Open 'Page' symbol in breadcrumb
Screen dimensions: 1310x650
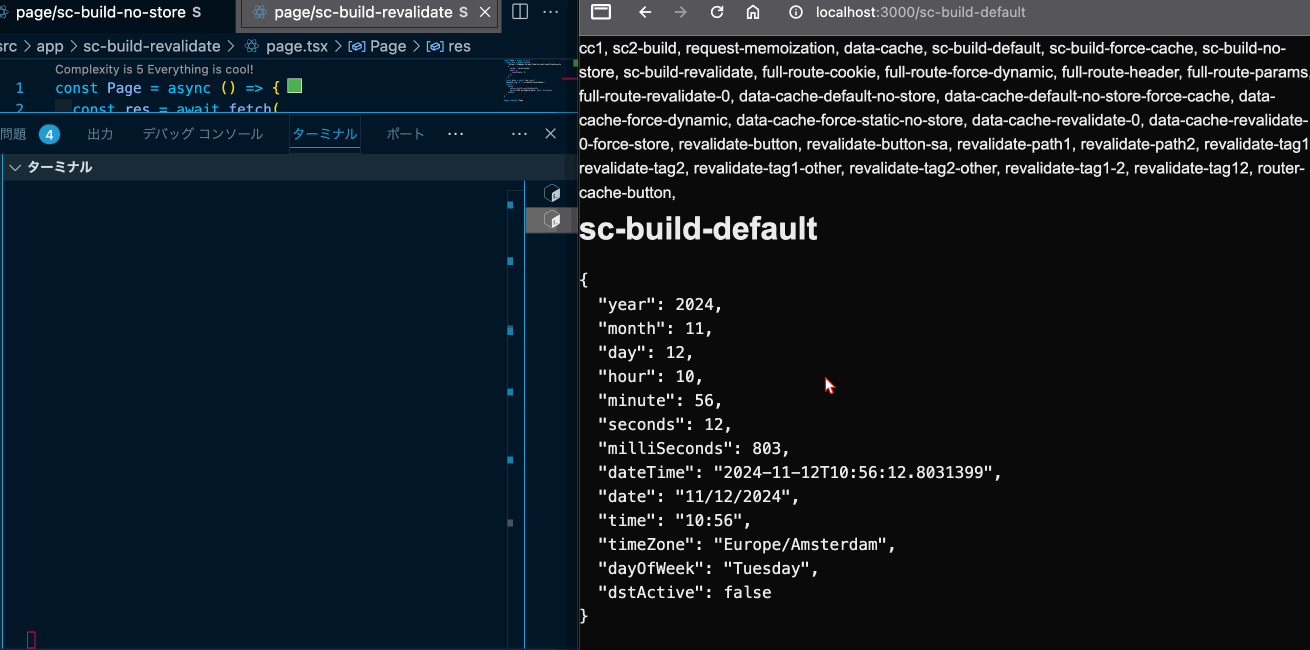(x=377, y=46)
